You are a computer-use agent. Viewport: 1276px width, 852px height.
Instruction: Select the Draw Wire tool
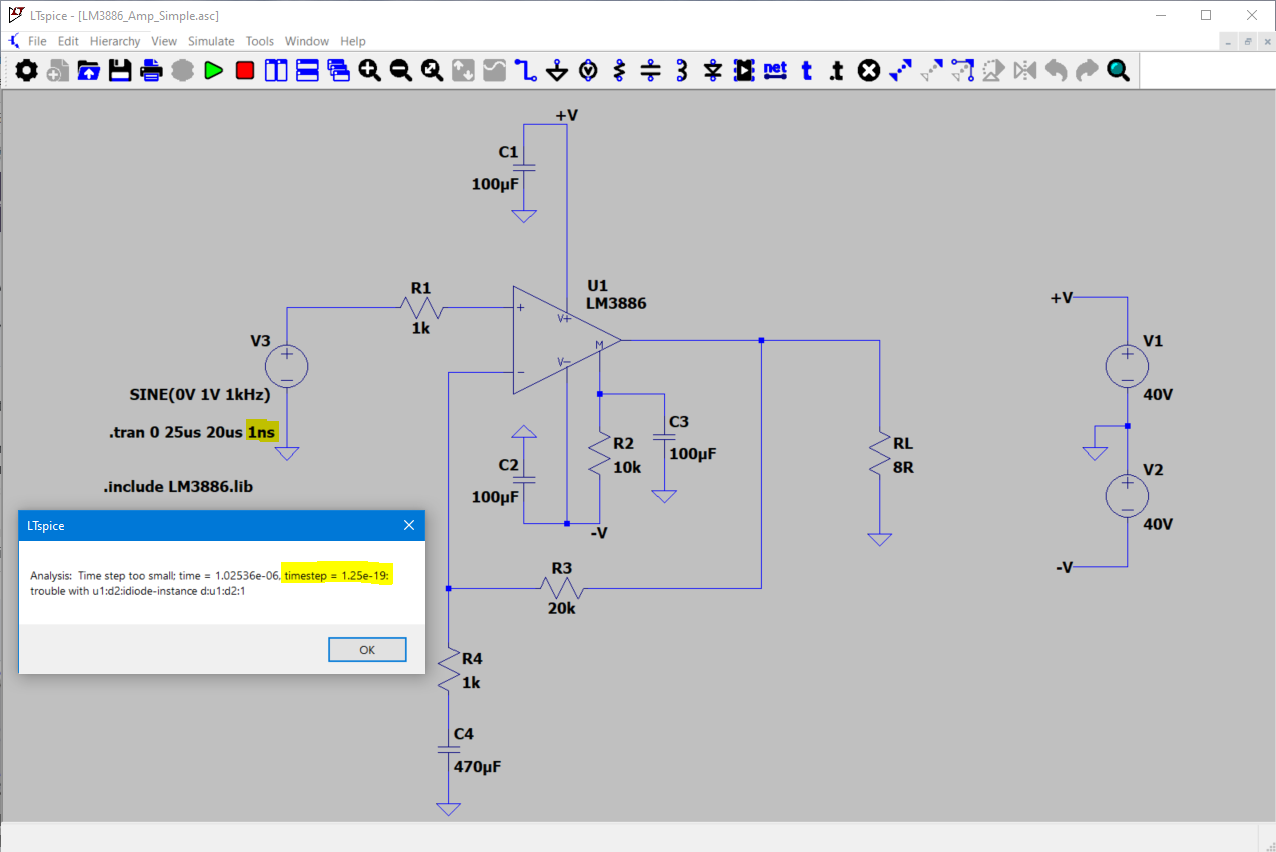pos(526,70)
